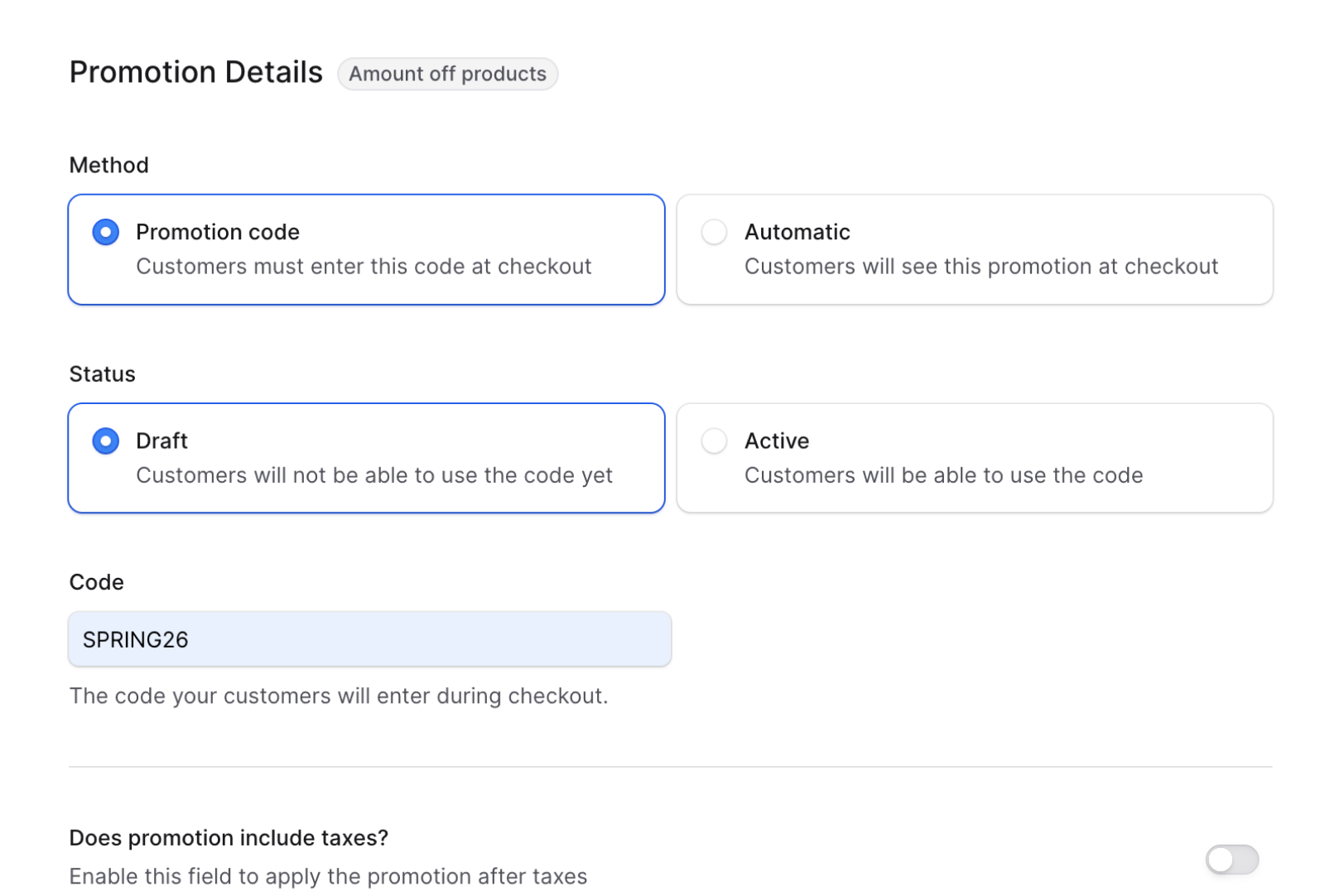Click the Promotion code method card
This screenshot has height=896, width=1325.
click(367, 248)
